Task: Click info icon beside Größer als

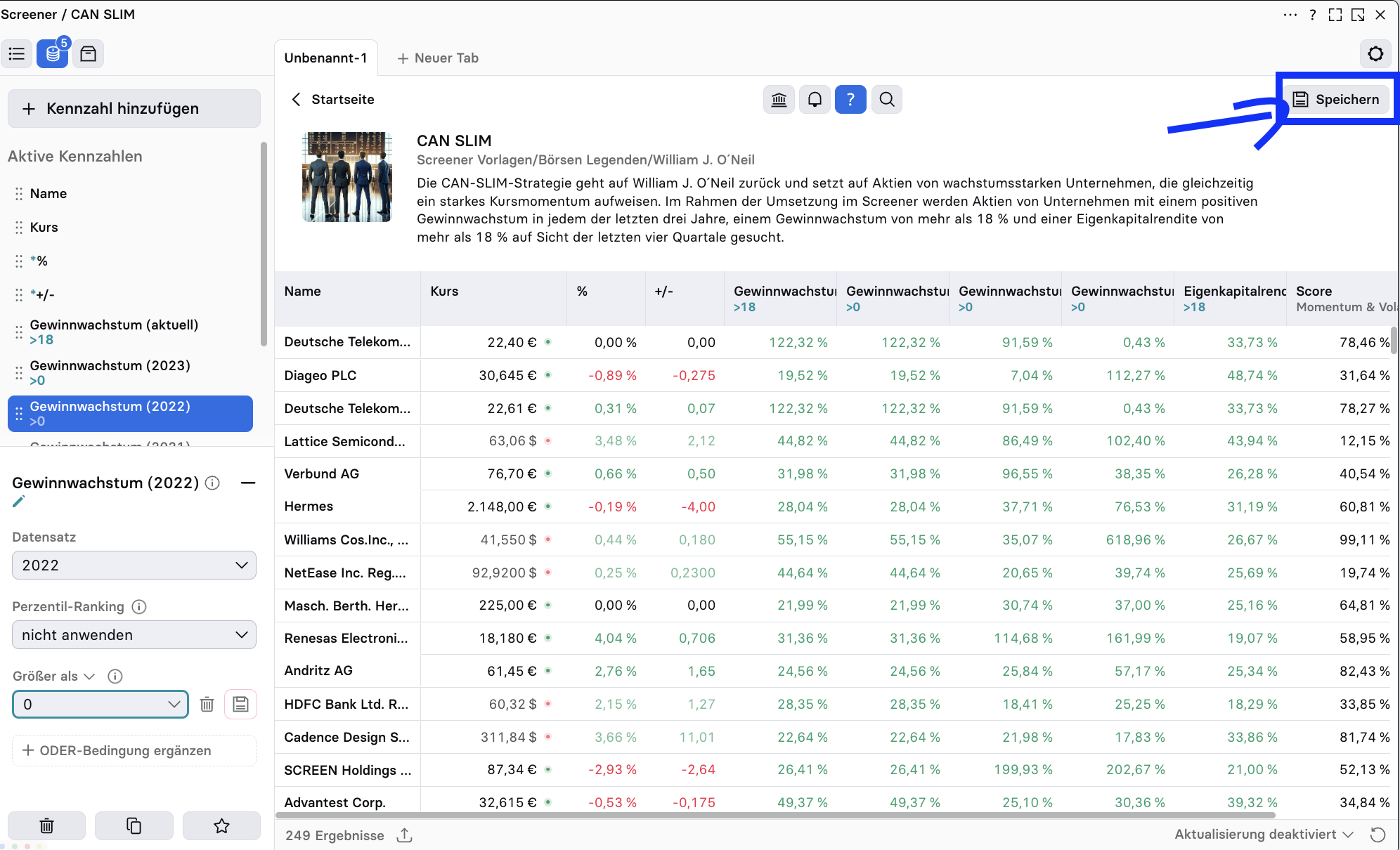Action: click(x=115, y=676)
